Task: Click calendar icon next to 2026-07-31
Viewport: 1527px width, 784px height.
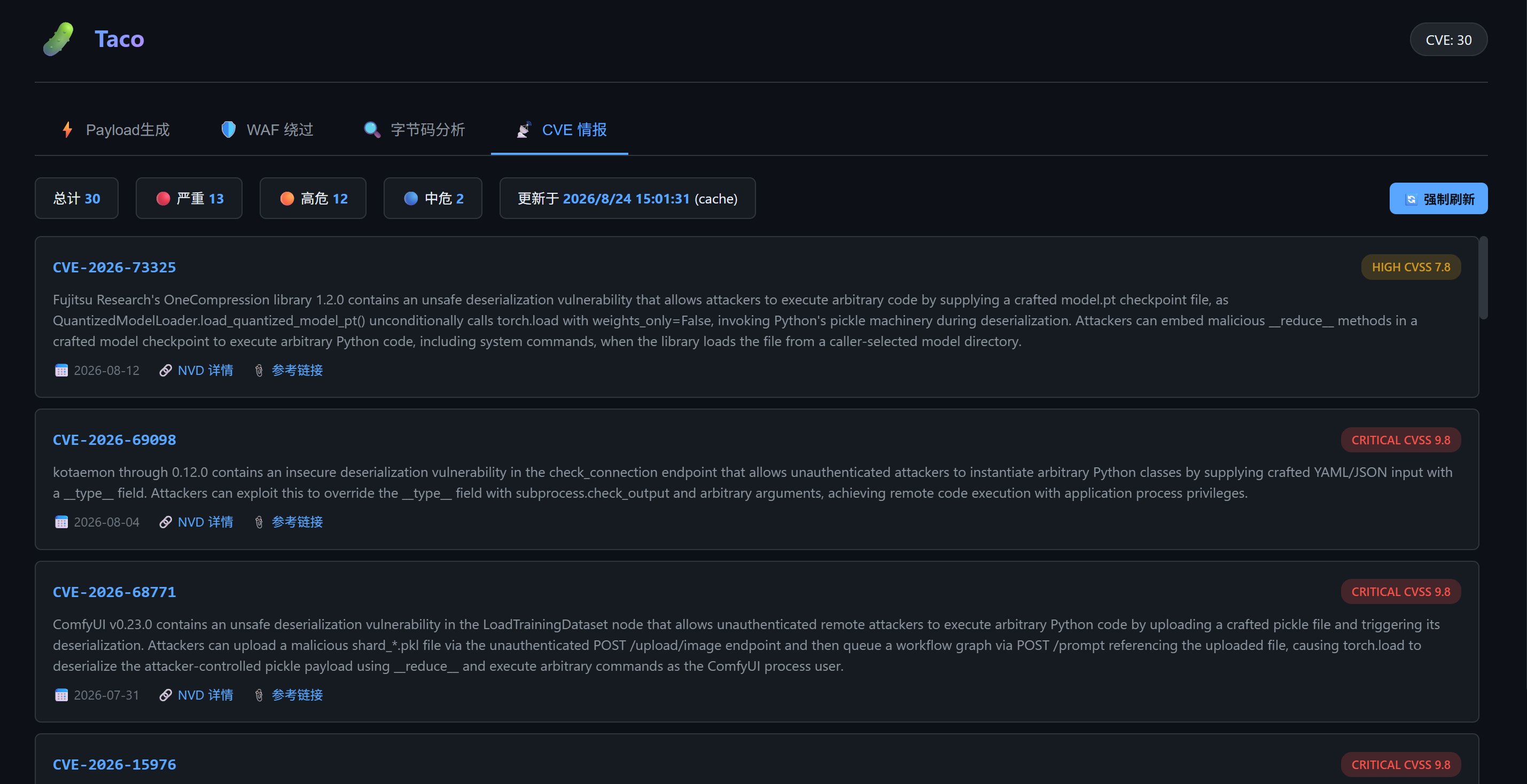Action: point(61,695)
